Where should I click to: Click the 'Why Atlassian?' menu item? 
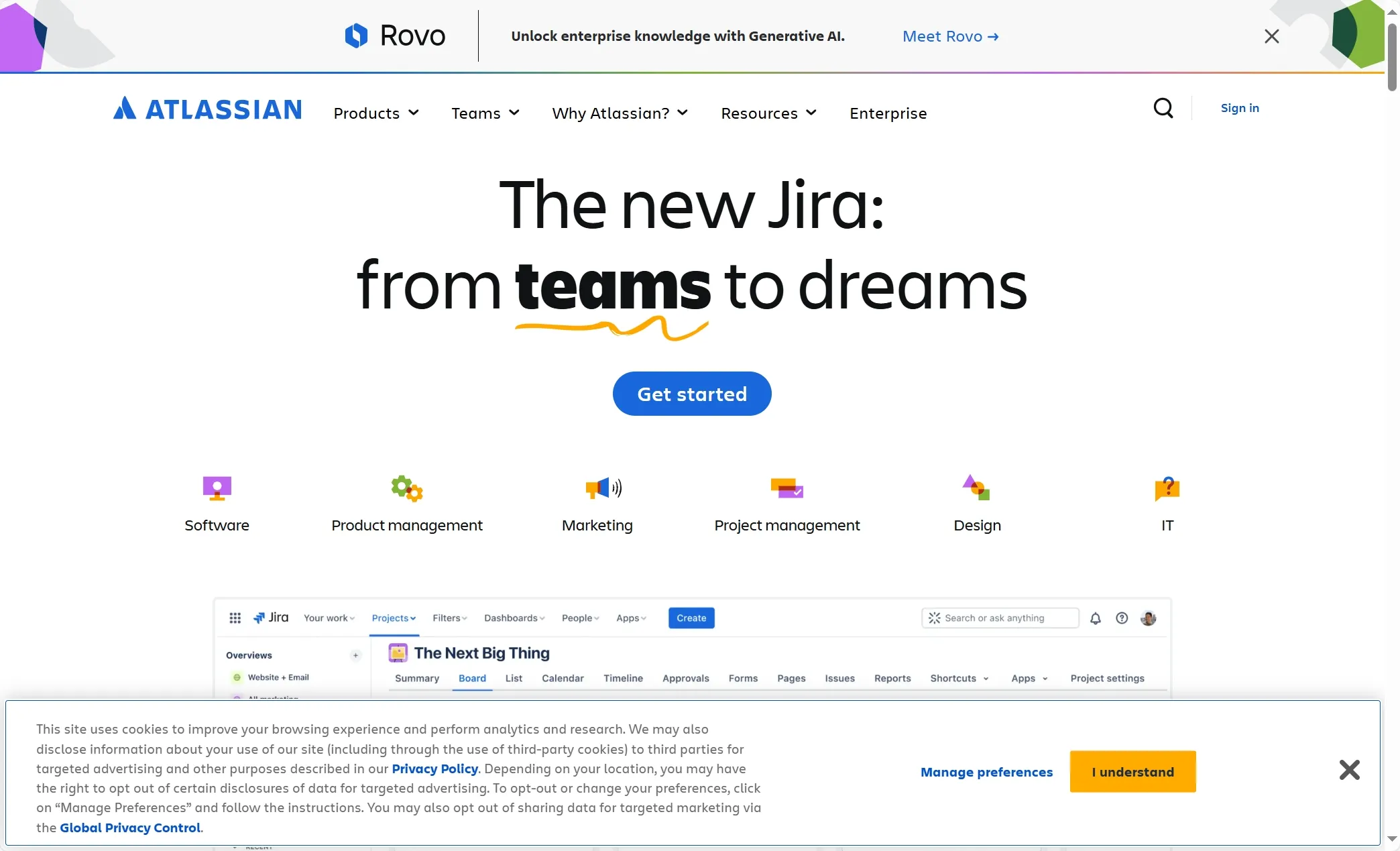pos(620,112)
